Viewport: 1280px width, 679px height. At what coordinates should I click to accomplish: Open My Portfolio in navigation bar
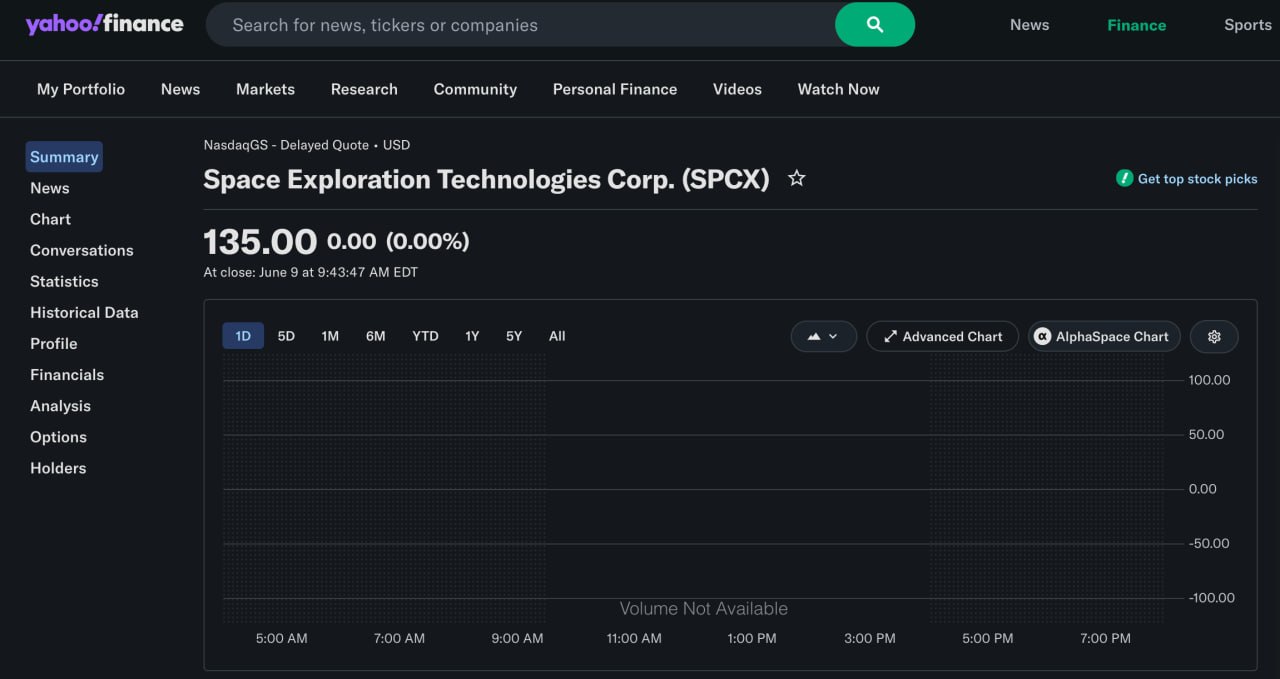coord(81,89)
